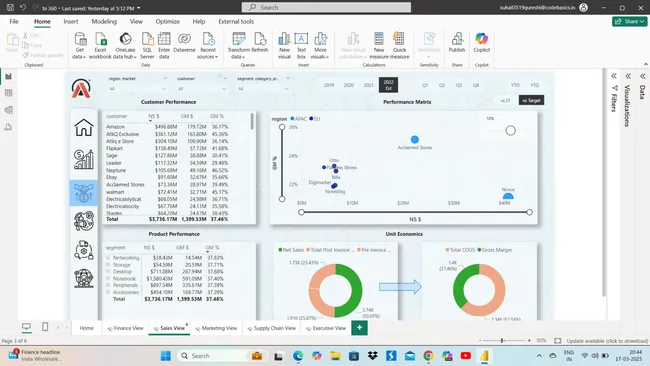Click Update available download link
The image size is (650, 366).
tap(607, 341)
